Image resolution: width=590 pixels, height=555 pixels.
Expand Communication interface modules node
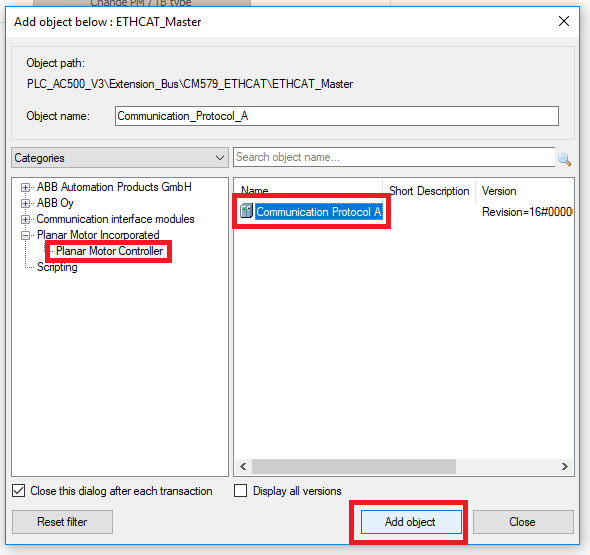coord(25,219)
